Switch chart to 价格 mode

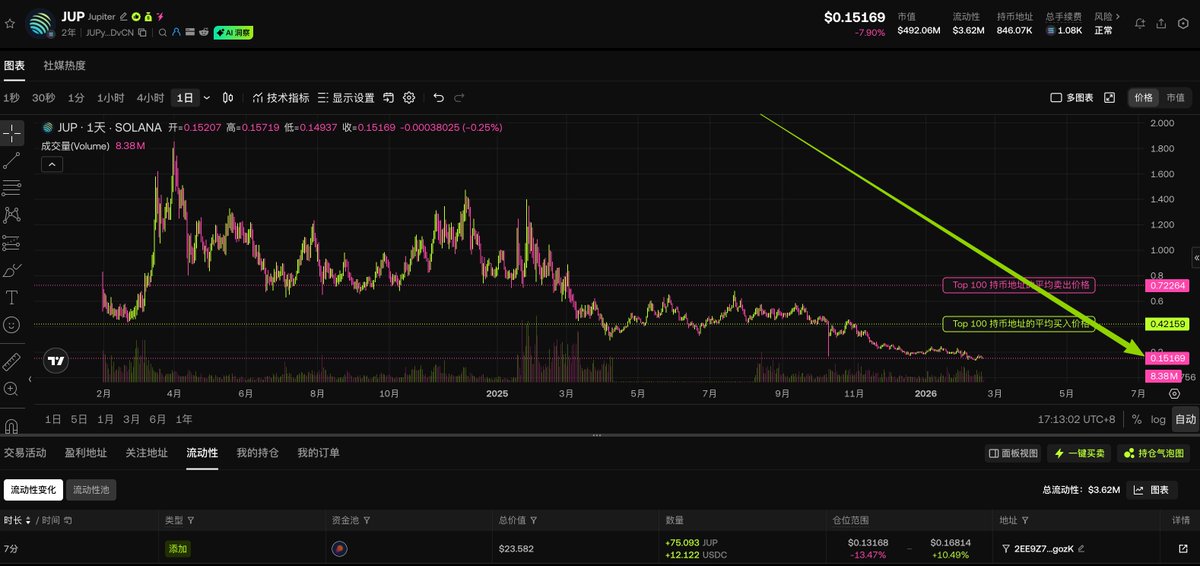(1143, 98)
